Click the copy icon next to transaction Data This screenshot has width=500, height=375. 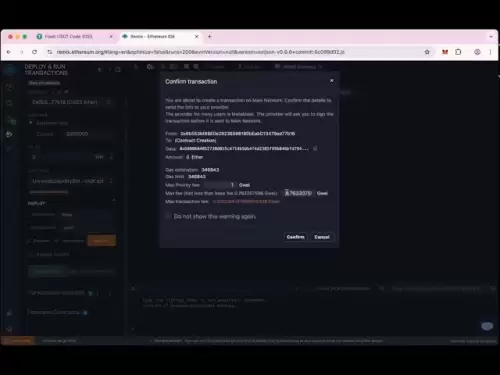(x=315, y=149)
